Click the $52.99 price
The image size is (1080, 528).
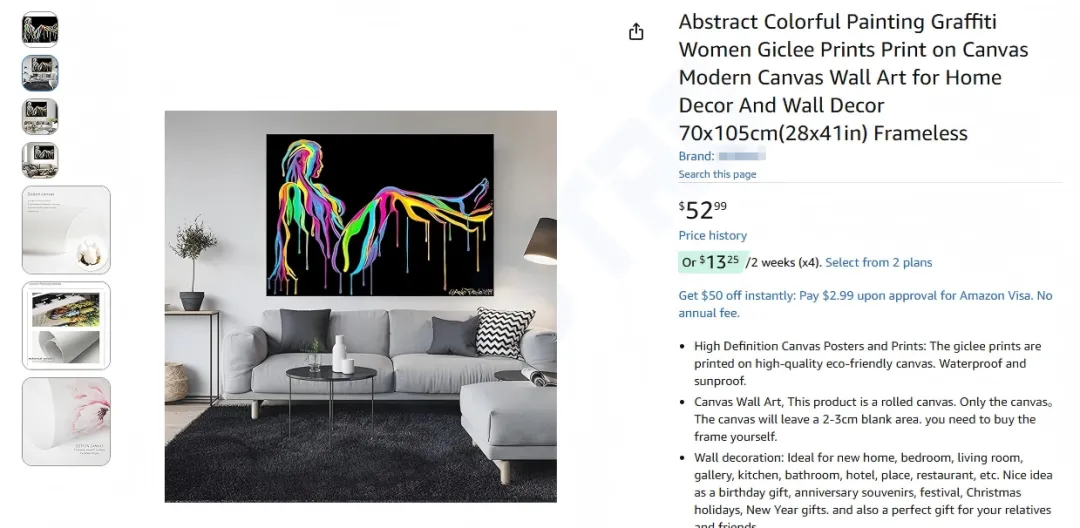[x=703, y=209]
